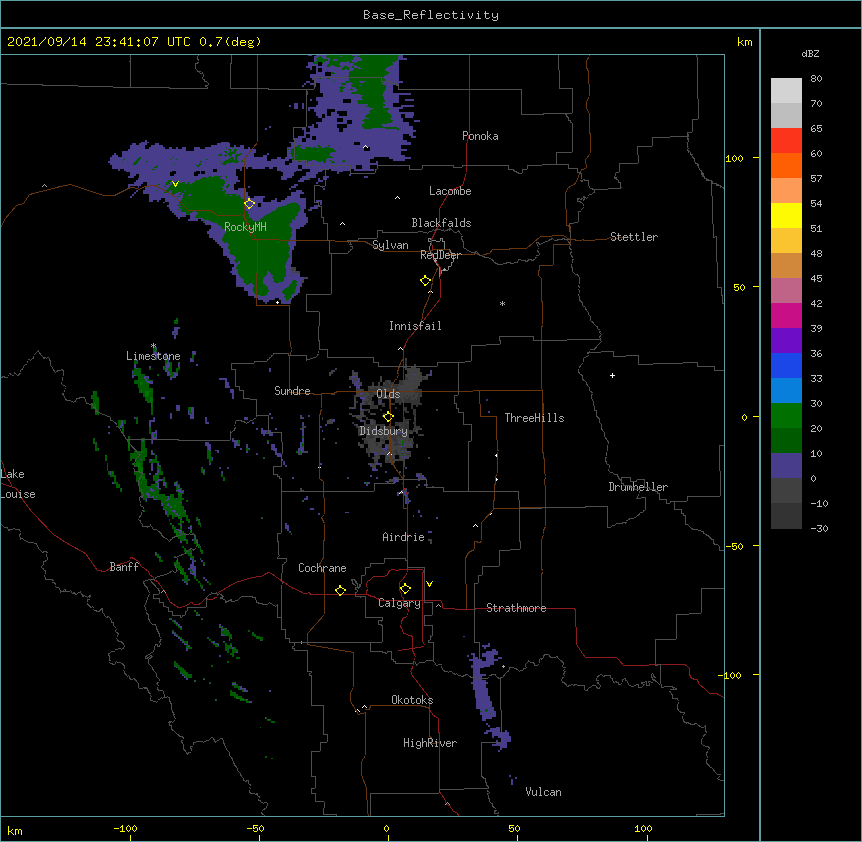Click the RedDeer city label
862x842 pixels.
[440, 255]
